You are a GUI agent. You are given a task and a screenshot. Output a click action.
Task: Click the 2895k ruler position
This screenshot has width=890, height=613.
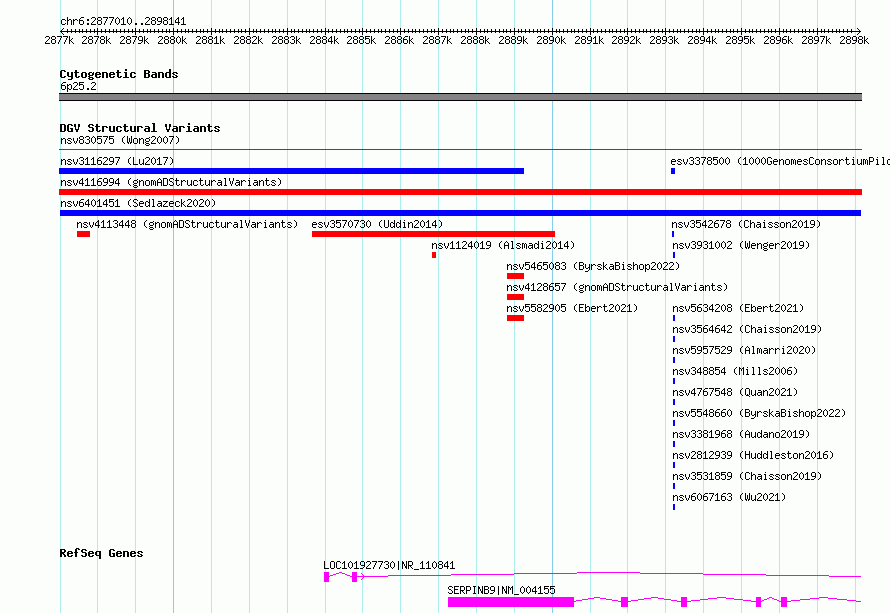pyautogui.click(x=740, y=40)
